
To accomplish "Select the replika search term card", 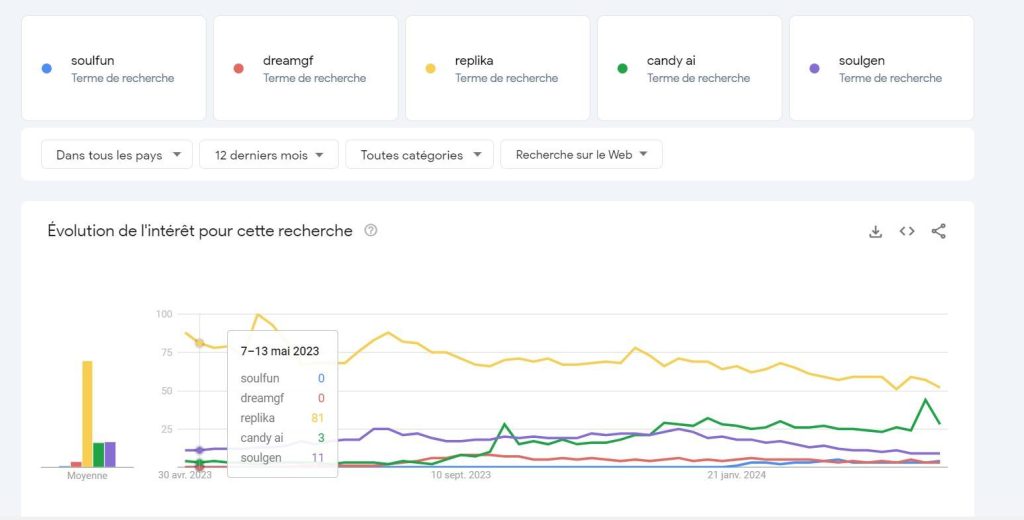I will (x=498, y=68).
